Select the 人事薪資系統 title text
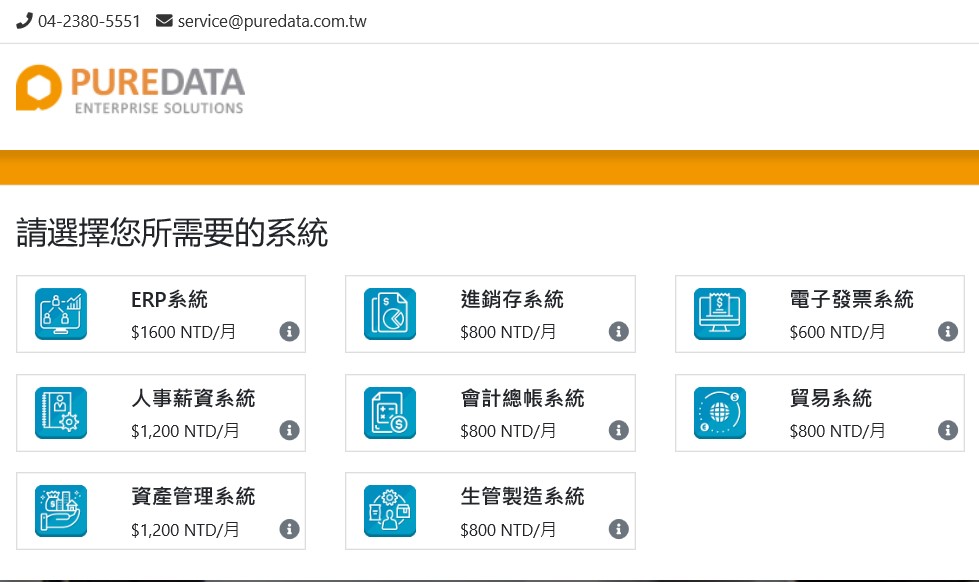 tap(193, 398)
